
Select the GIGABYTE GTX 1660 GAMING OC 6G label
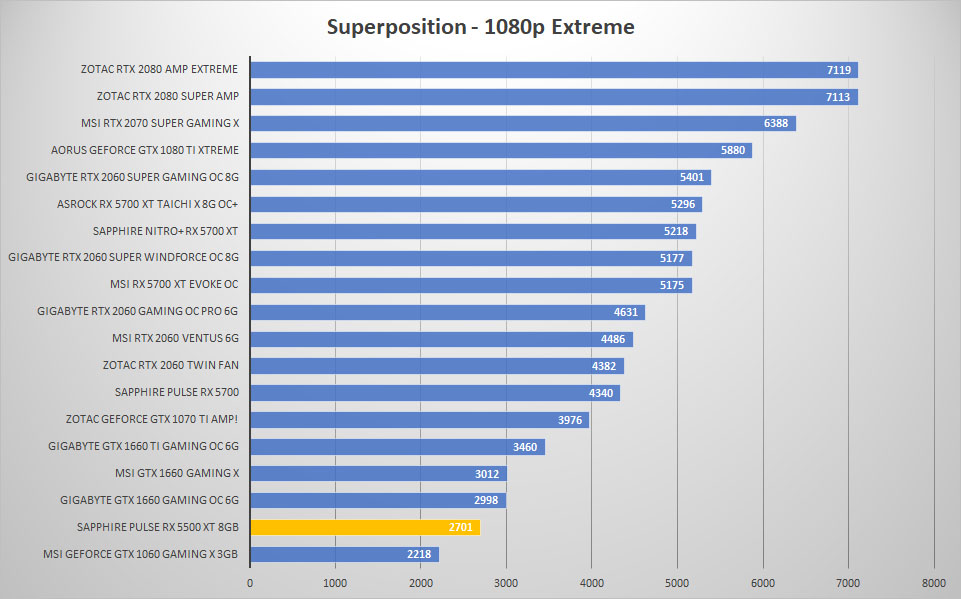tap(149, 500)
